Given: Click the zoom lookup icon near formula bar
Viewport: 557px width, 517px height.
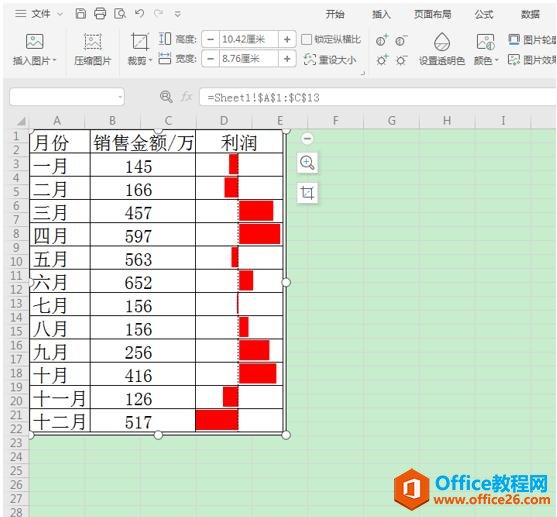Looking at the screenshot, I should pos(166,96).
